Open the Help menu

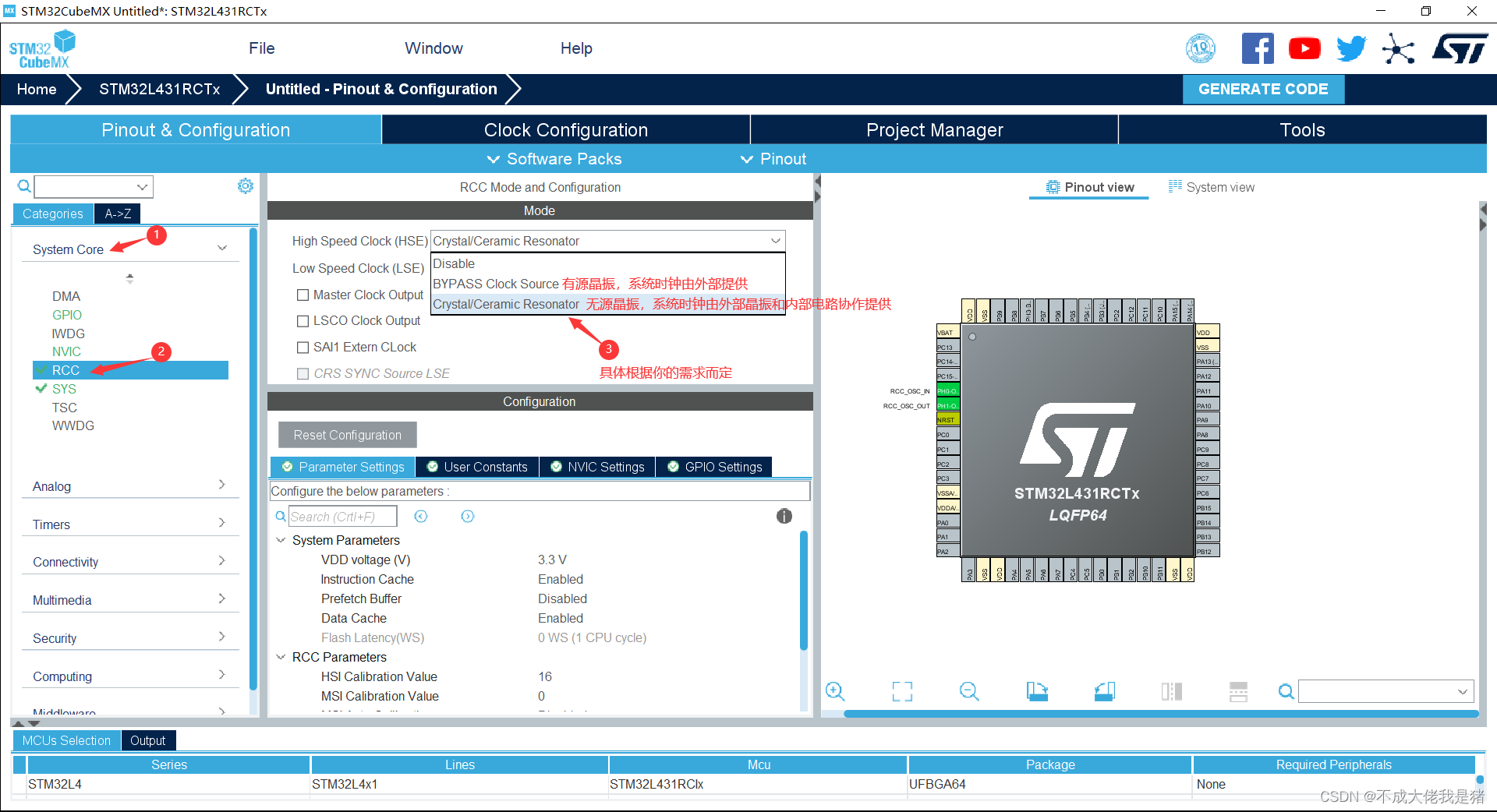click(x=576, y=48)
